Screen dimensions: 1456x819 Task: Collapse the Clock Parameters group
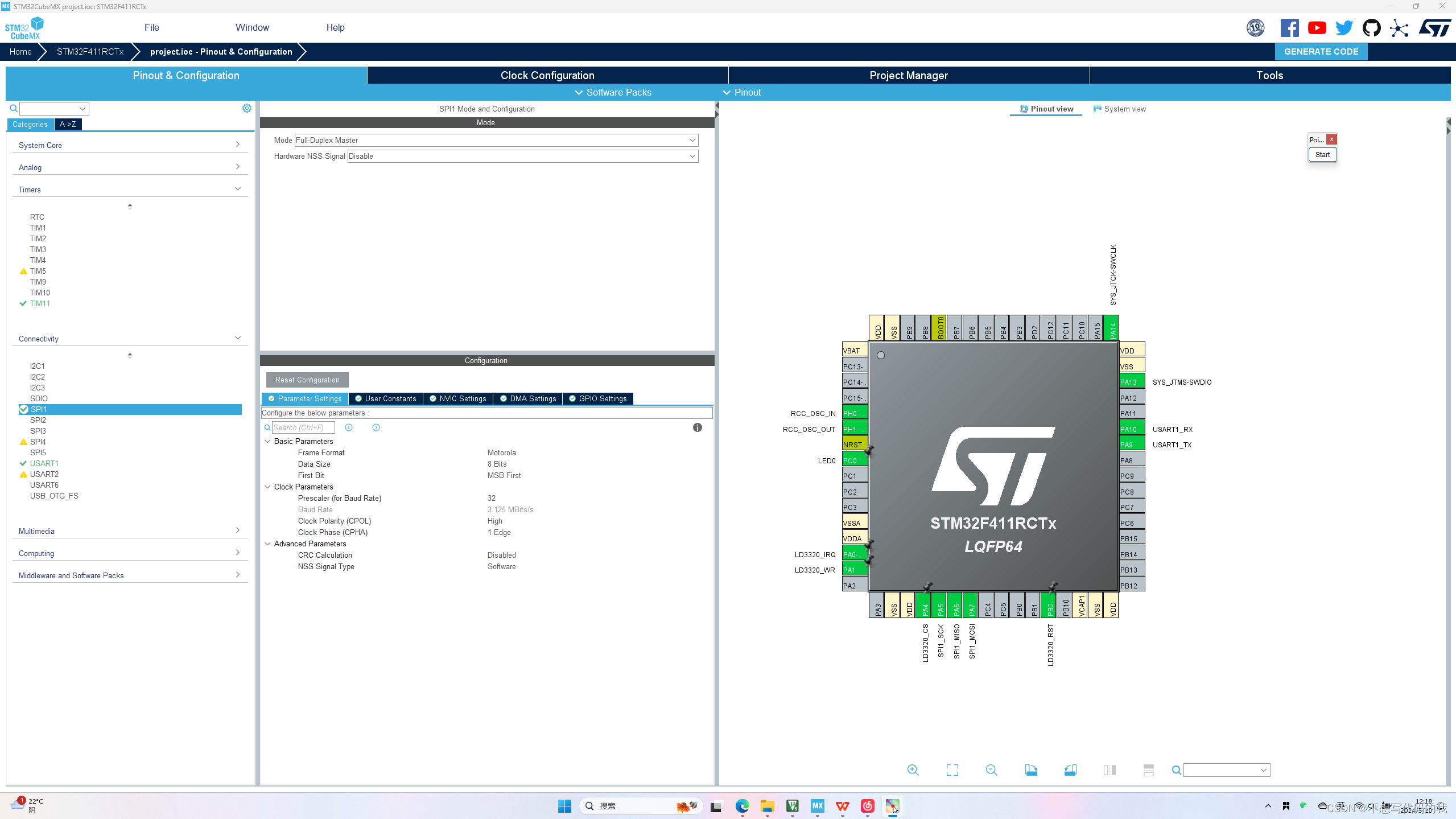267,487
